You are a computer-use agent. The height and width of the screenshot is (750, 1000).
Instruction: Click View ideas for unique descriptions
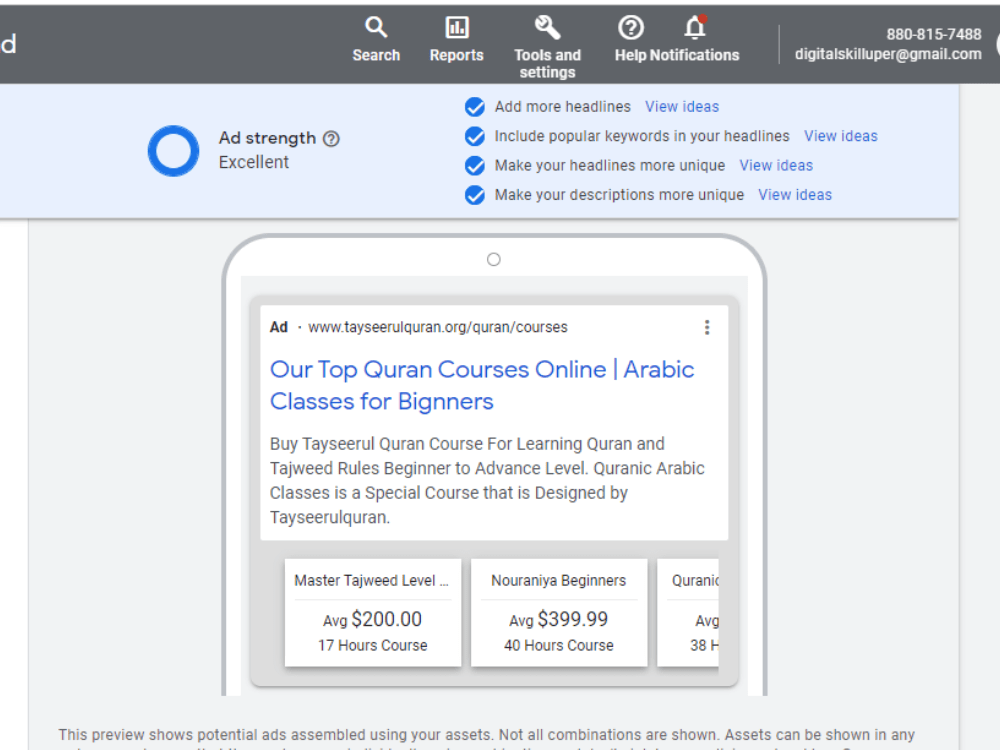pos(795,195)
